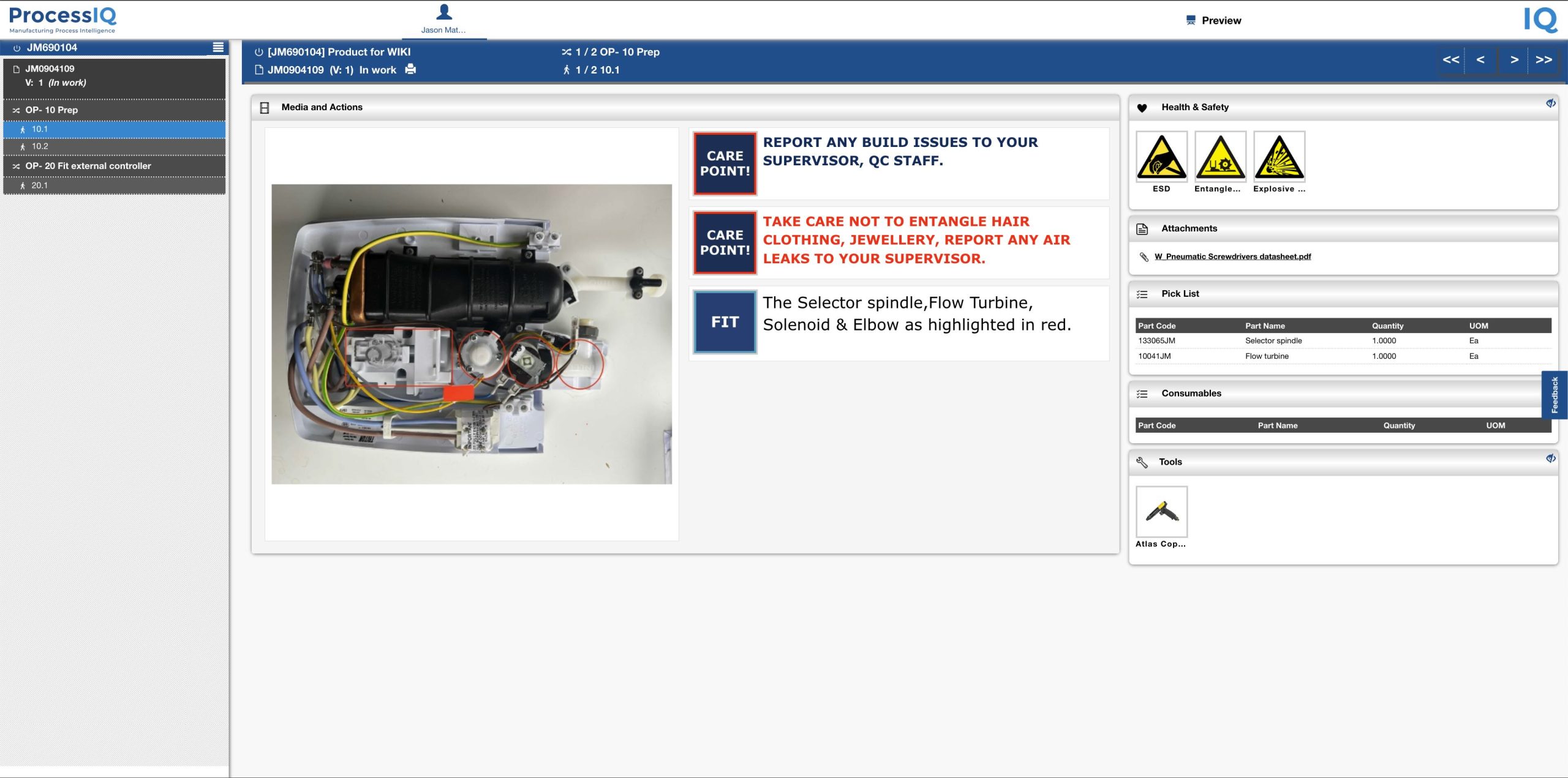Open the hamburger menu beside JM690104
1568x778 pixels.
218,47
